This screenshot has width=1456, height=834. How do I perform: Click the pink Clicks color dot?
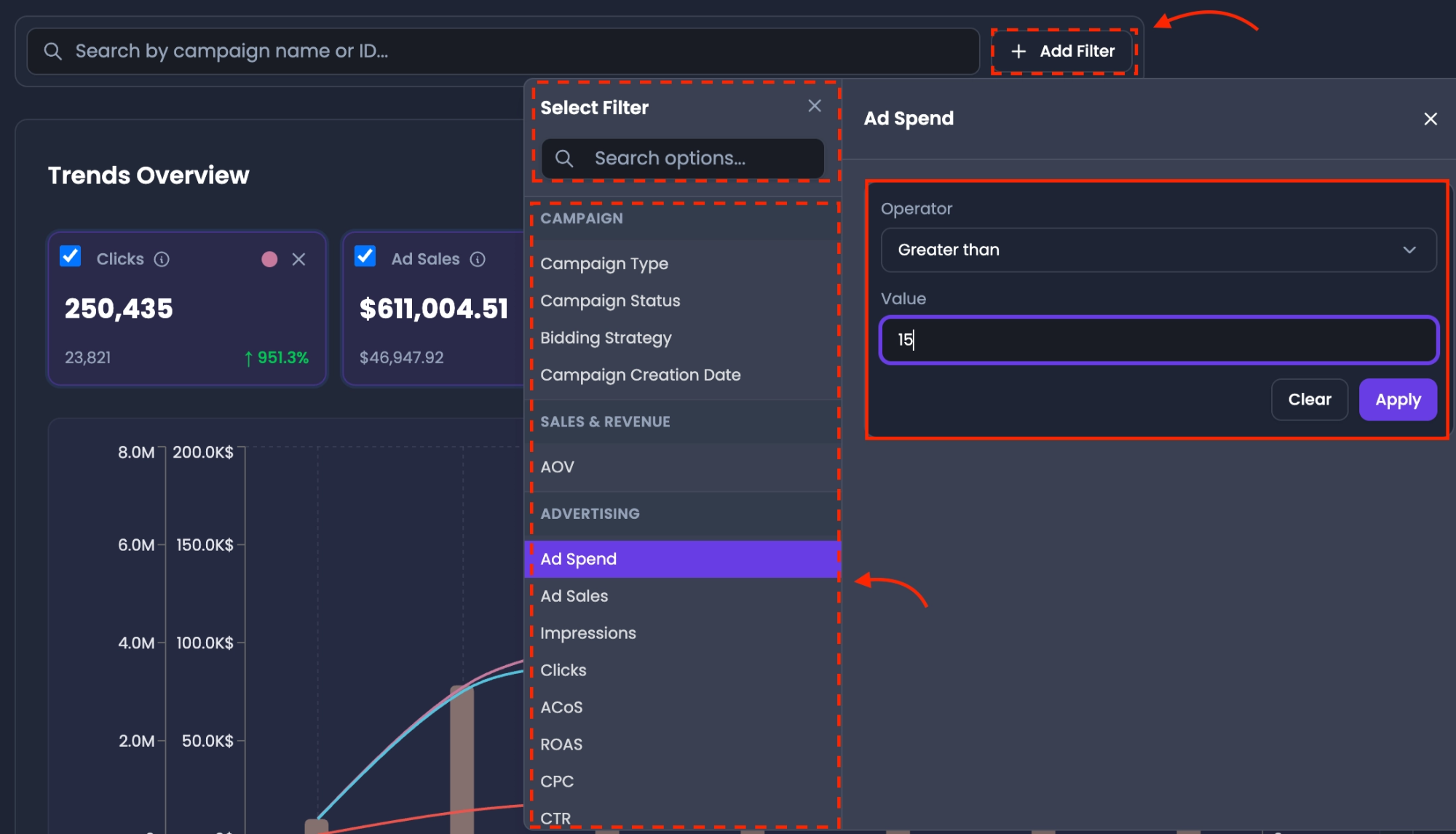pos(269,259)
